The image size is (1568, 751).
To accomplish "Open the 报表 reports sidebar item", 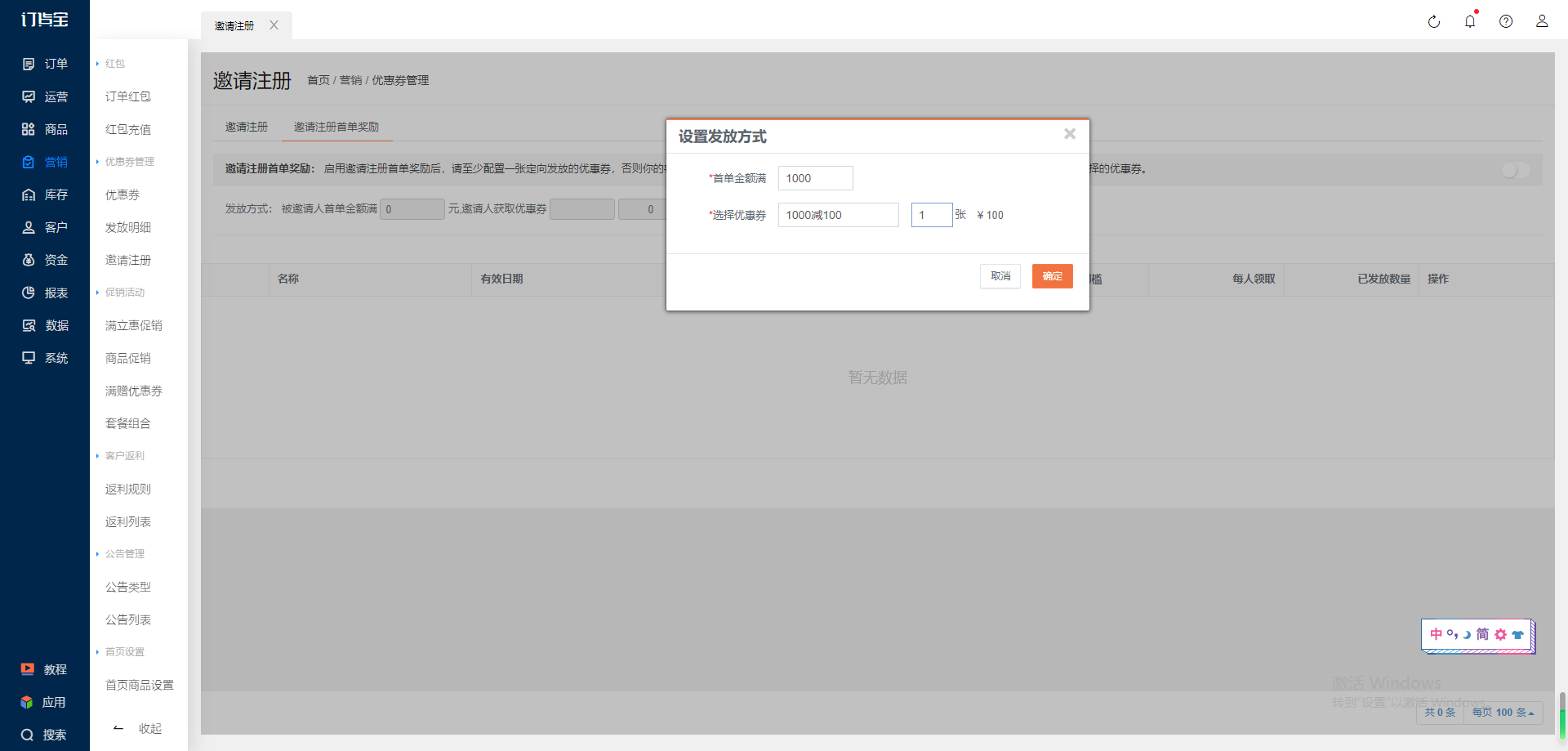I will 45,293.
